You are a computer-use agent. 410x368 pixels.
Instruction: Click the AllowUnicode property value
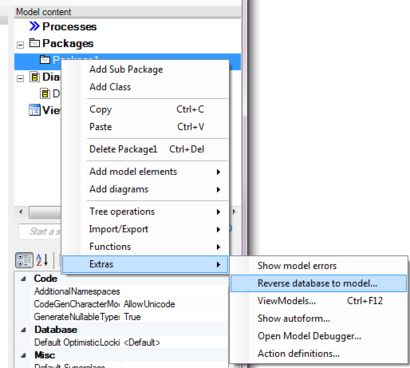[149, 304]
